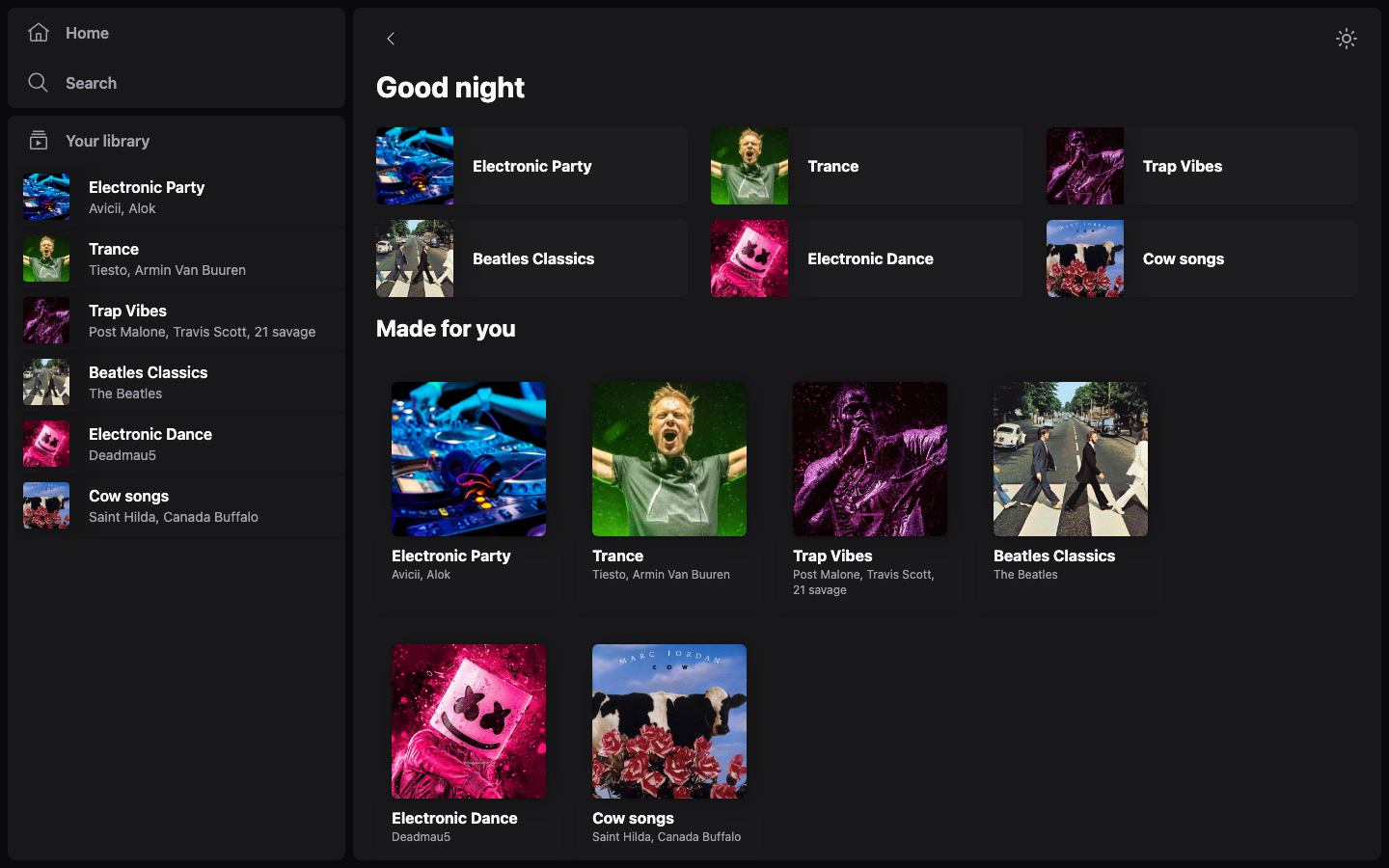Click Cow songs title in Made for you
The height and width of the screenshot is (868, 1389).
point(633,818)
